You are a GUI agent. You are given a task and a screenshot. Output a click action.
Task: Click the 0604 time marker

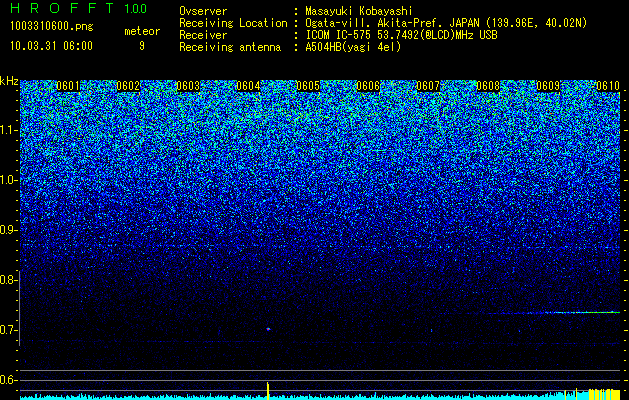point(248,86)
